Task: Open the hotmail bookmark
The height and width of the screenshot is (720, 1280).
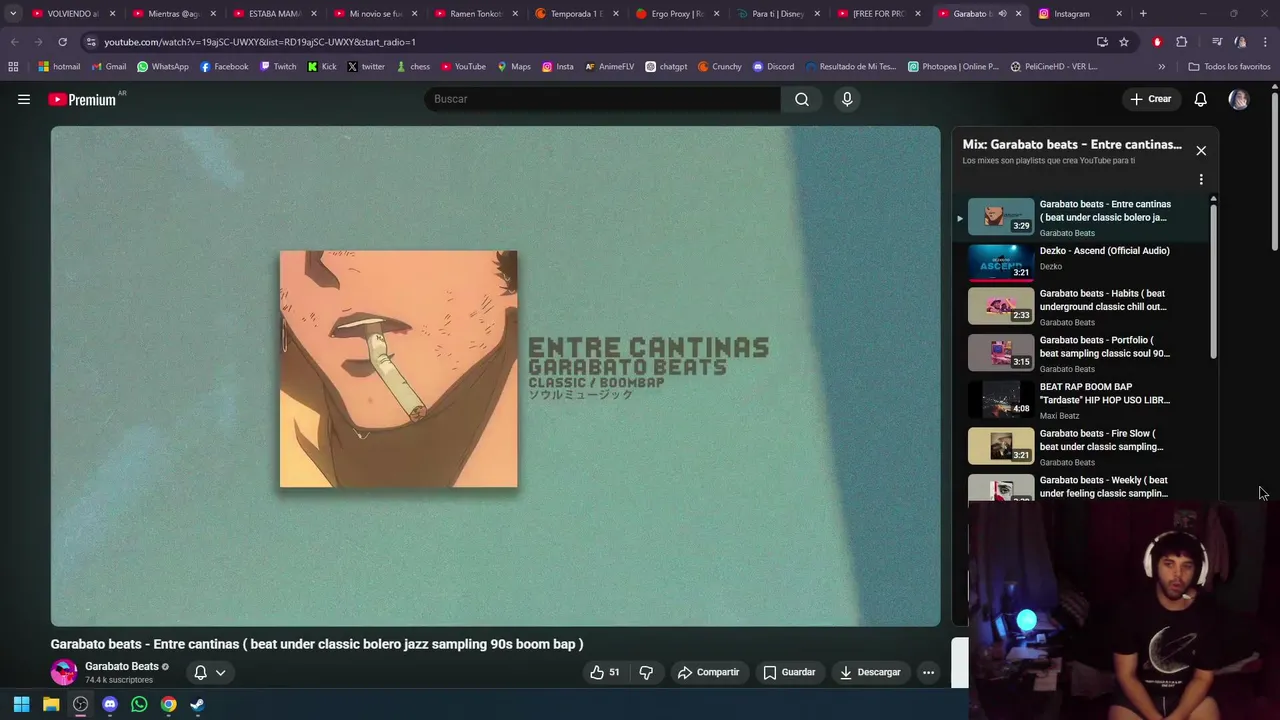Action: pyautogui.click(x=59, y=67)
